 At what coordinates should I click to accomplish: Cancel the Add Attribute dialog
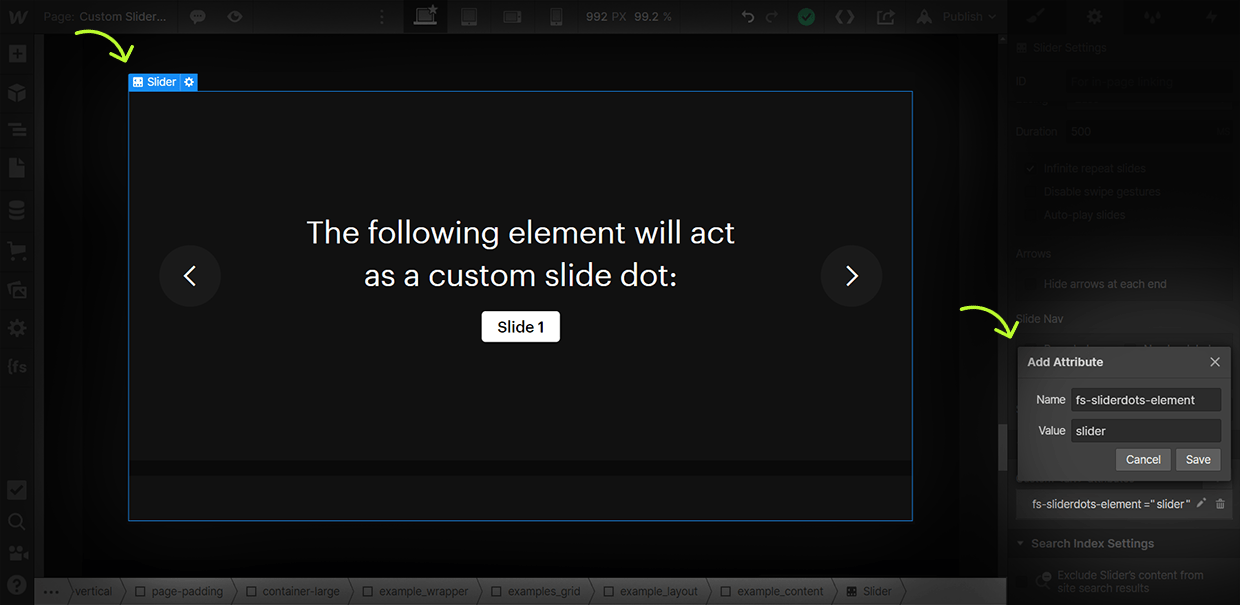[1143, 459]
